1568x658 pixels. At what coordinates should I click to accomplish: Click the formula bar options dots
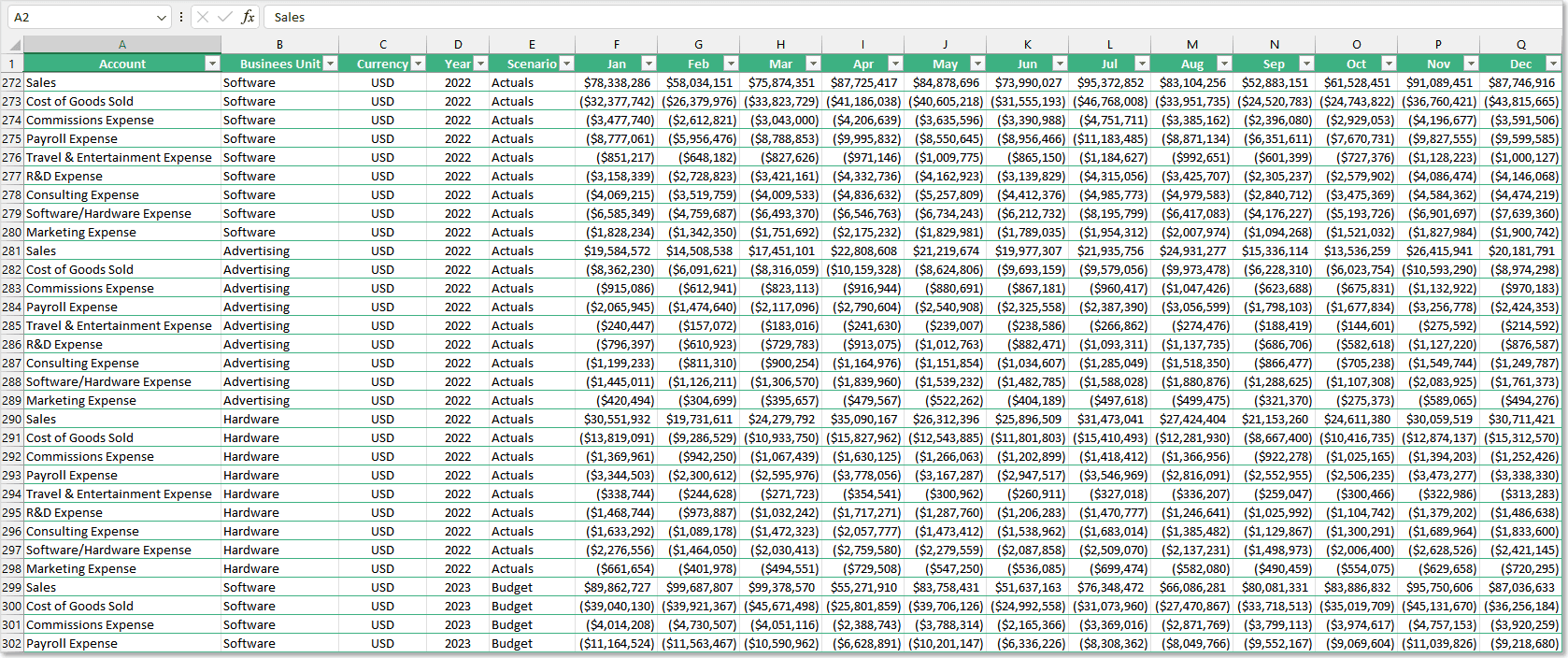point(181,17)
